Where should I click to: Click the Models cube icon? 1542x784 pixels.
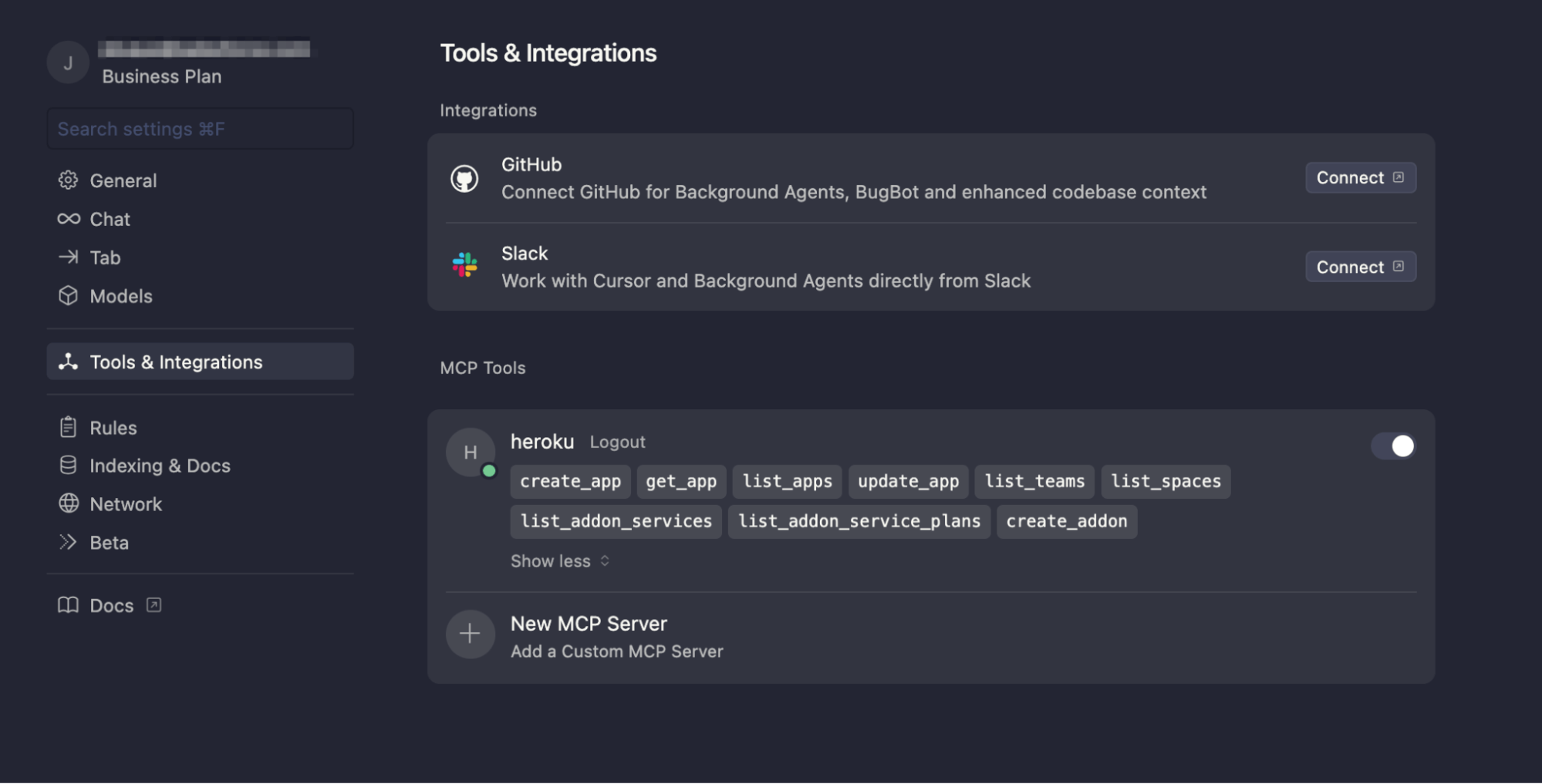[69, 296]
